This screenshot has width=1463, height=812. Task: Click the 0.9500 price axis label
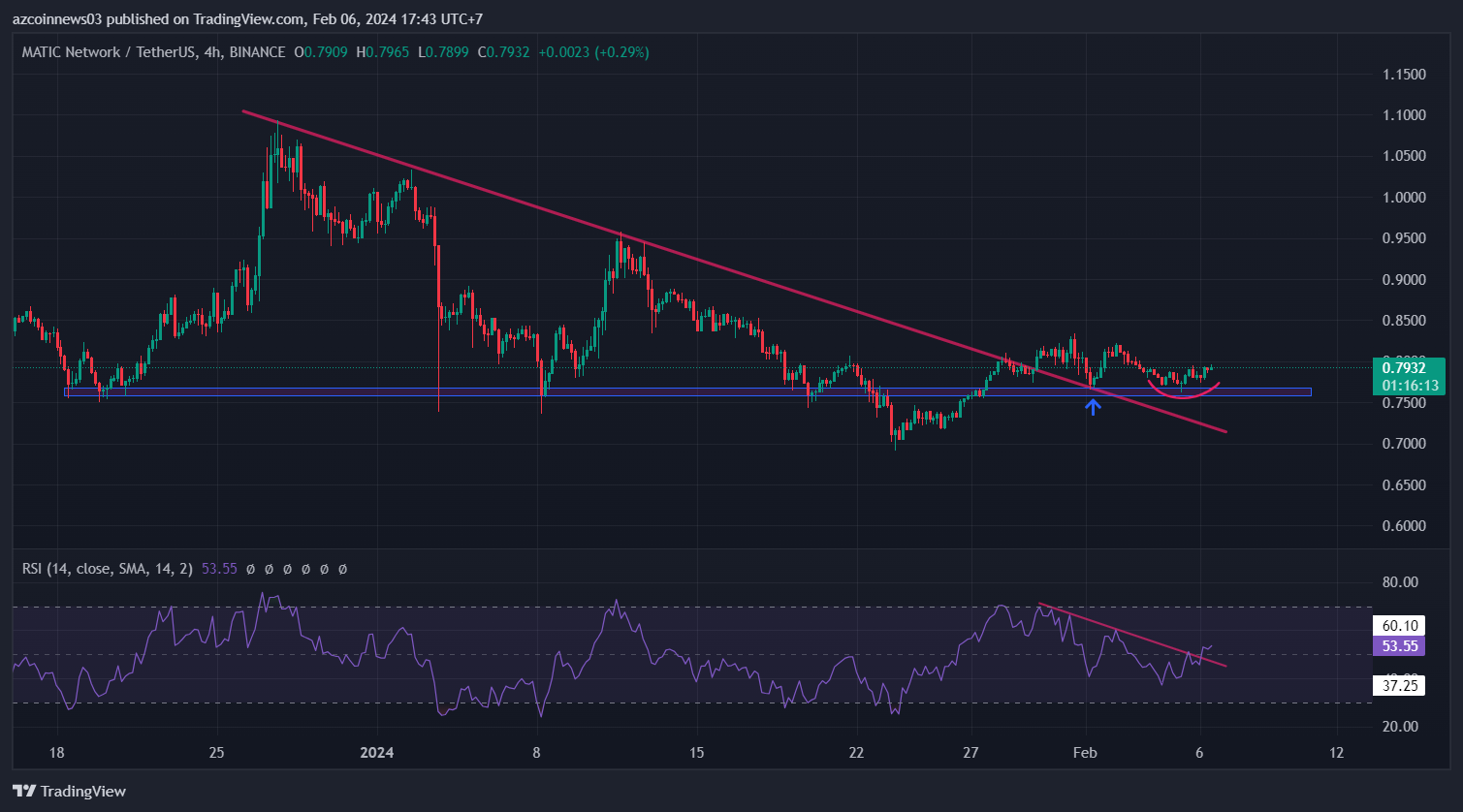1402,238
